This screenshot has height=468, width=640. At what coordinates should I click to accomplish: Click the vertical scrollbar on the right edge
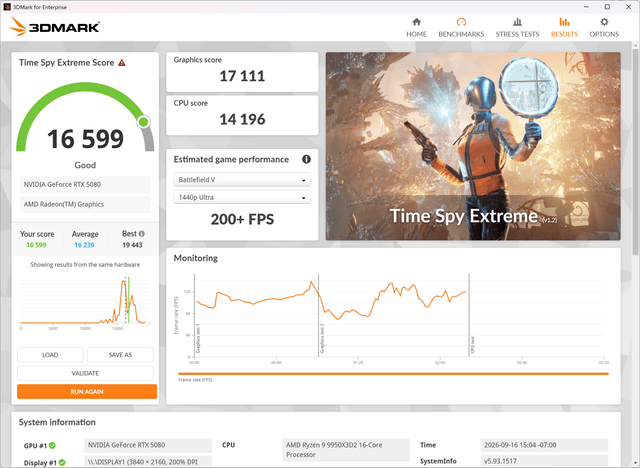(636, 149)
